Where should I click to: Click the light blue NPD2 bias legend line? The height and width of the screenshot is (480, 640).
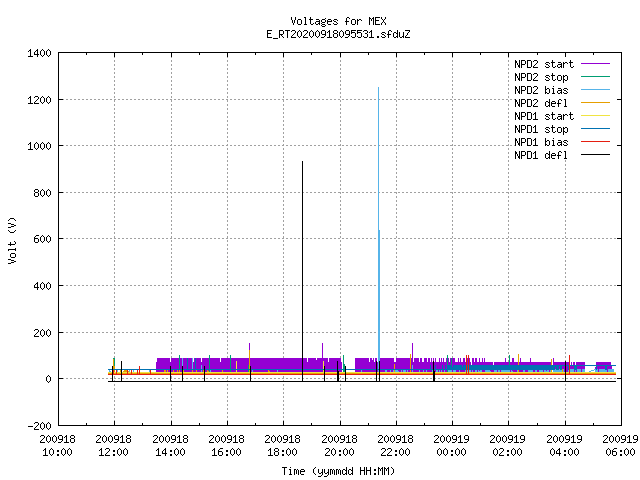point(595,89)
